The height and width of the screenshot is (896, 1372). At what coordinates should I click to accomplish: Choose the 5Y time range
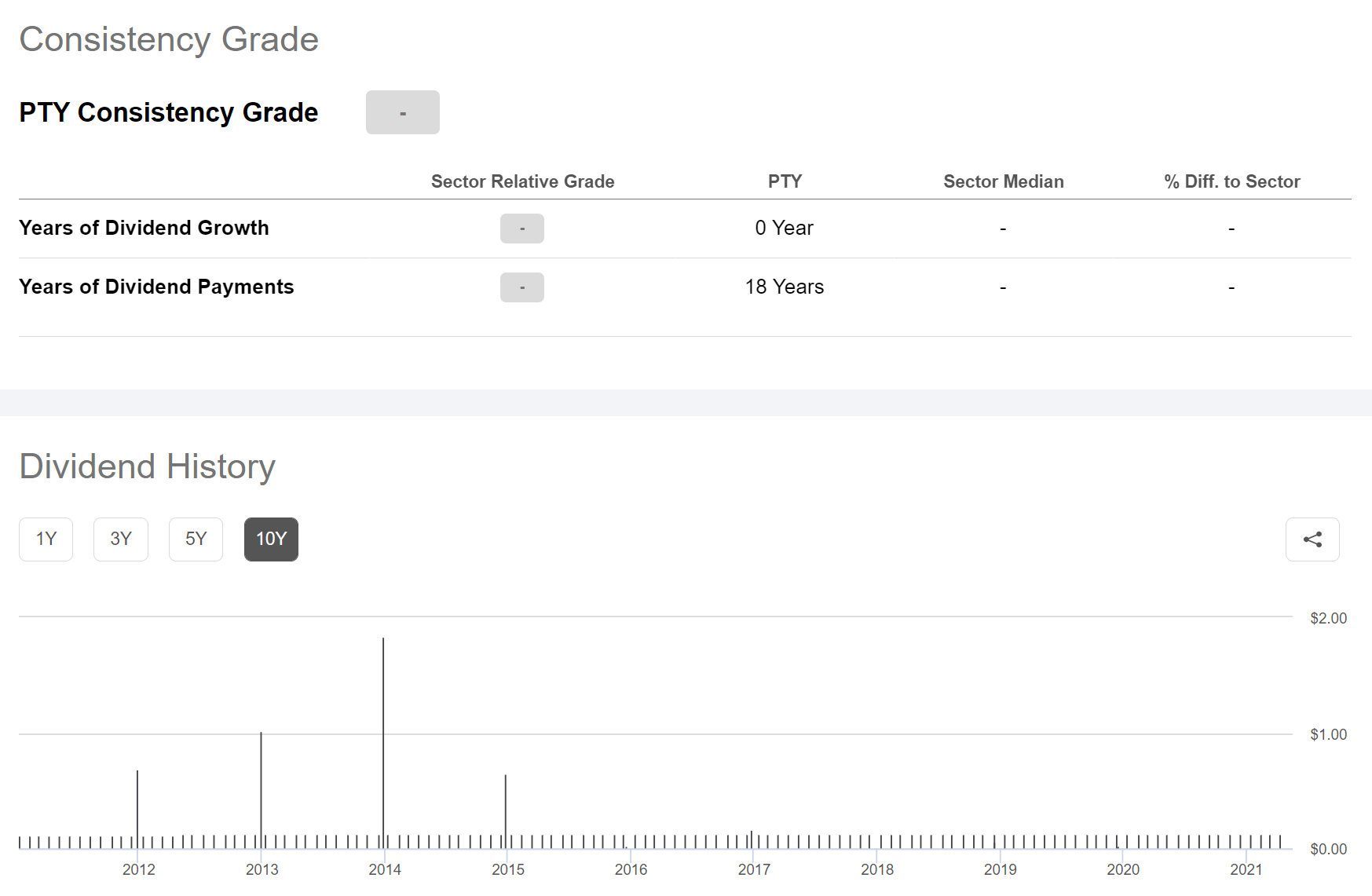pyautogui.click(x=196, y=539)
